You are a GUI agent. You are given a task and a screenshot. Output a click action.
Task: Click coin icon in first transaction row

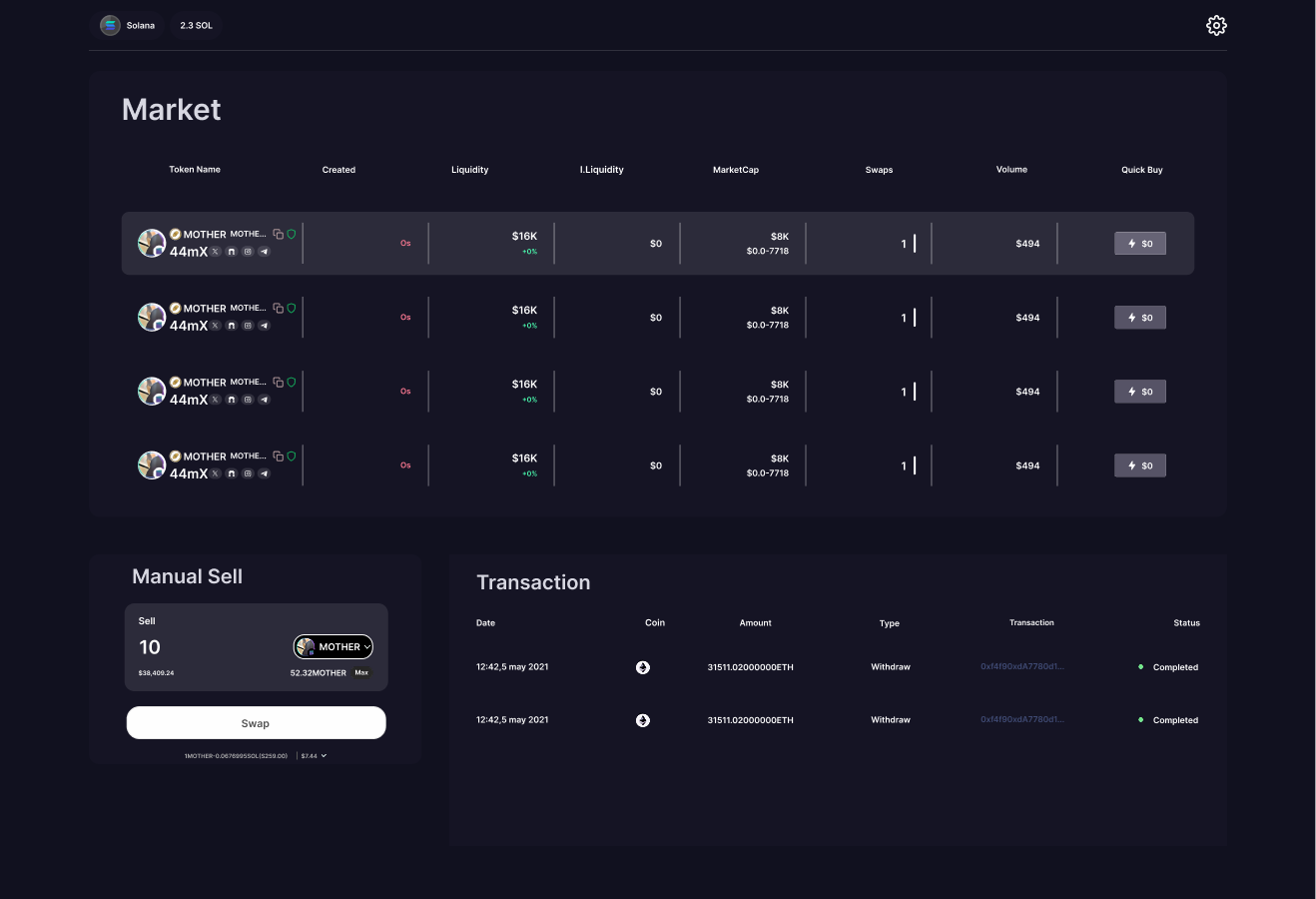(643, 667)
